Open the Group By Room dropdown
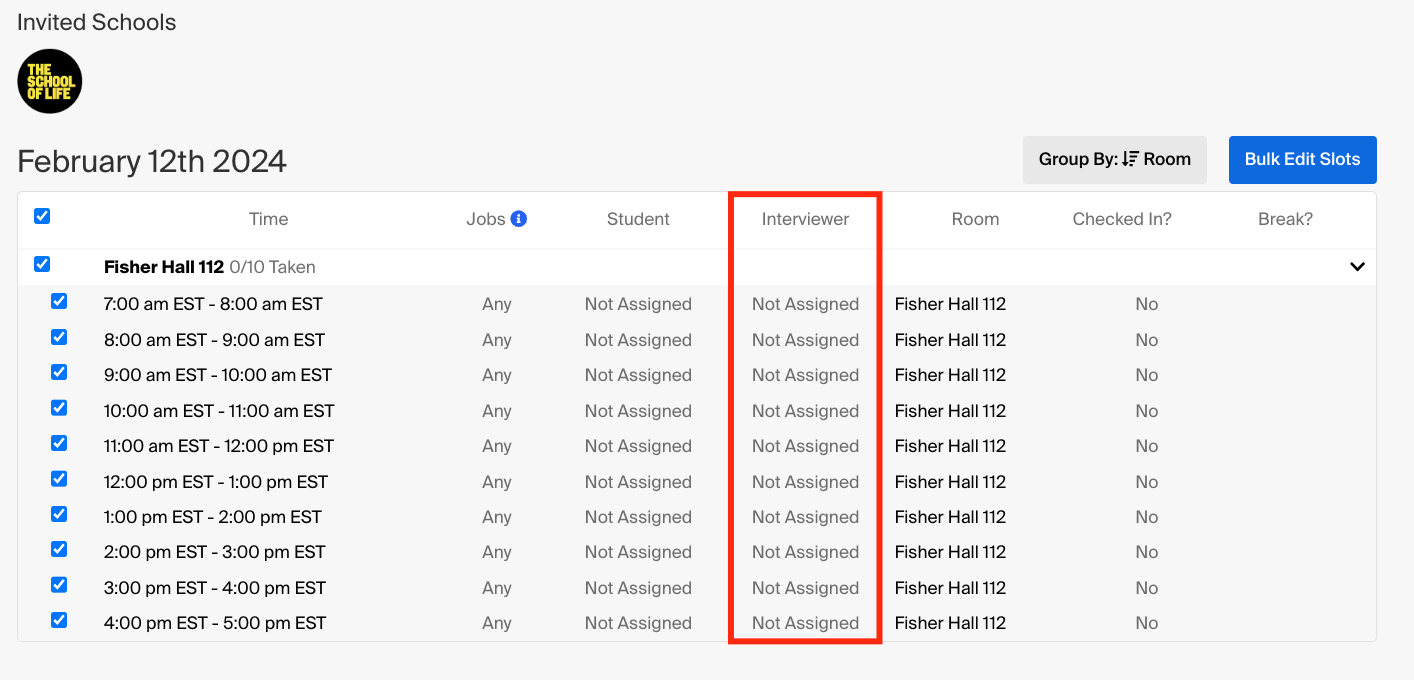The height and width of the screenshot is (680, 1414). pyautogui.click(x=1114, y=160)
